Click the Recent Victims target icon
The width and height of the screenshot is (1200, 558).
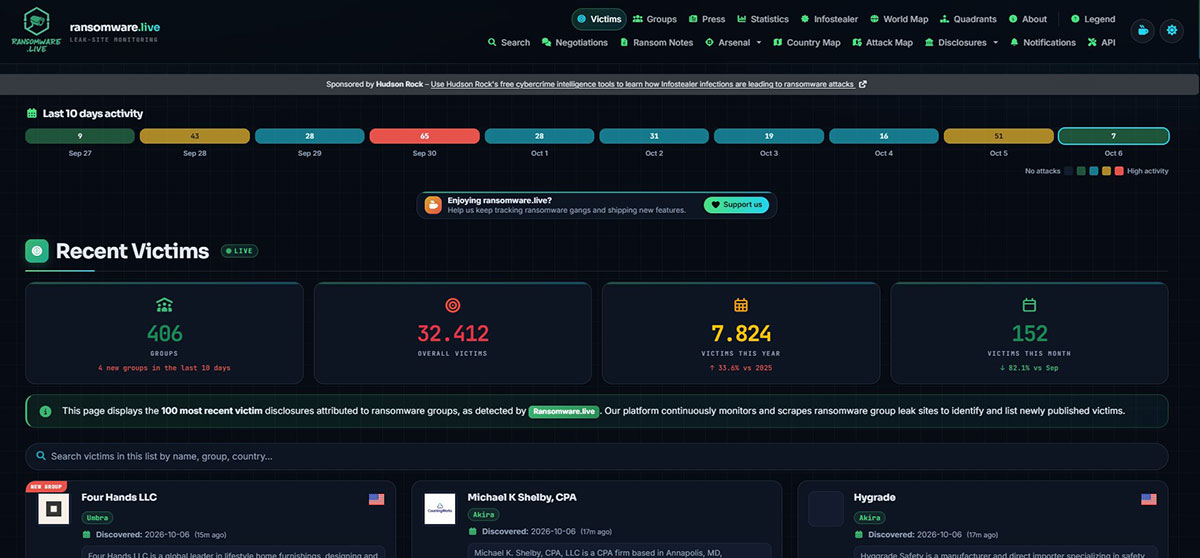pos(37,251)
